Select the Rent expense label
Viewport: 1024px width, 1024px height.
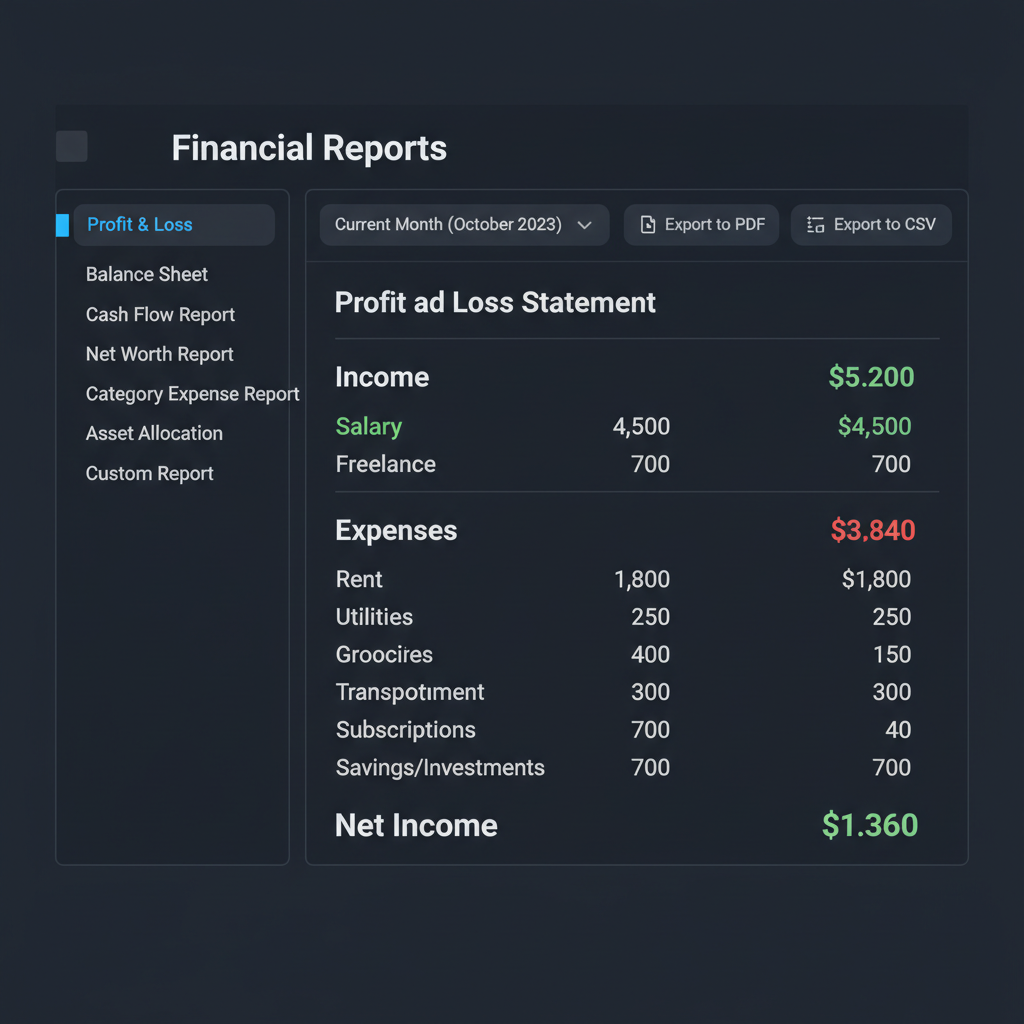coord(359,579)
